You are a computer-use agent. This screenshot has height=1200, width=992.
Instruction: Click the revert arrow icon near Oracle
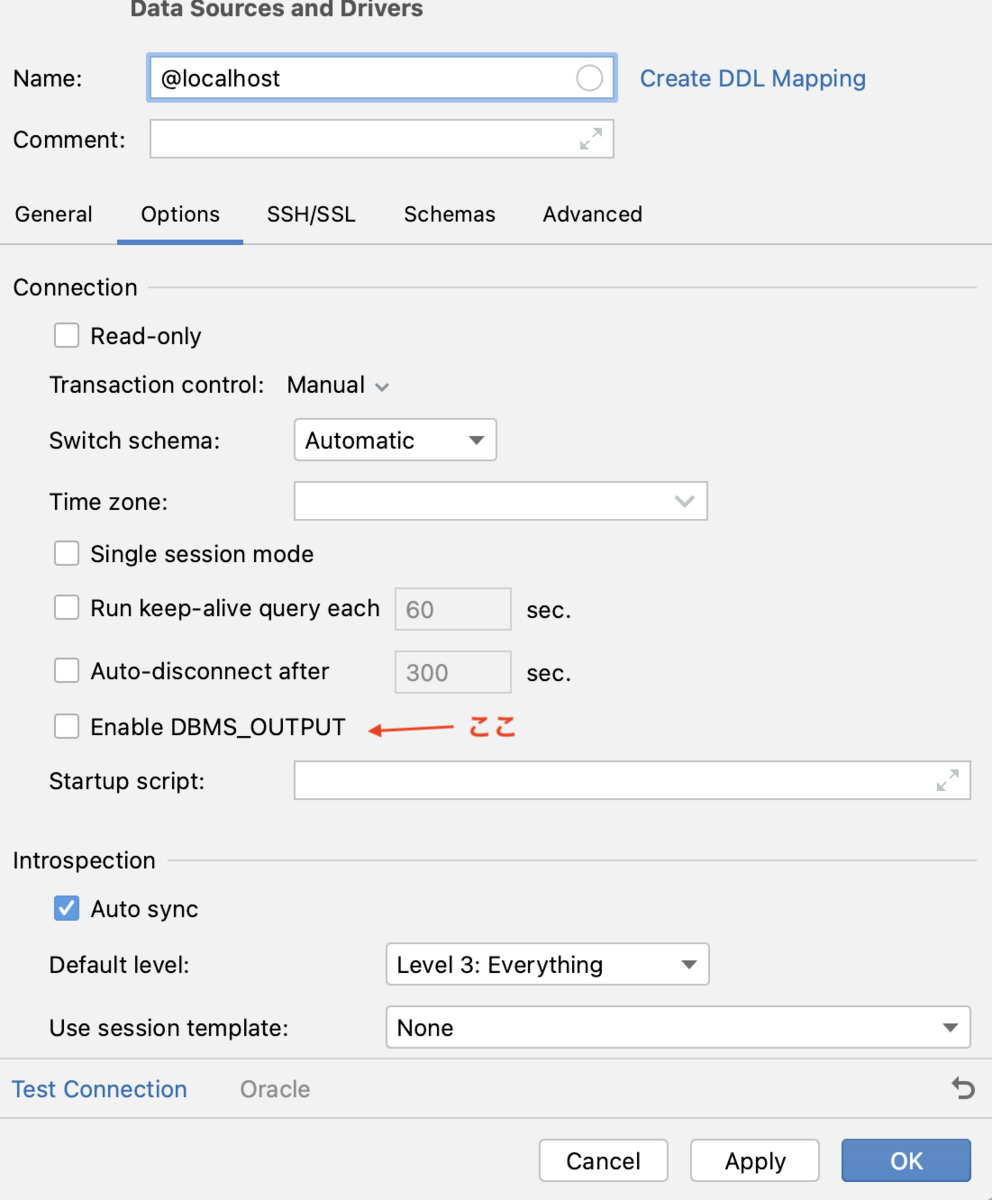click(x=963, y=1089)
